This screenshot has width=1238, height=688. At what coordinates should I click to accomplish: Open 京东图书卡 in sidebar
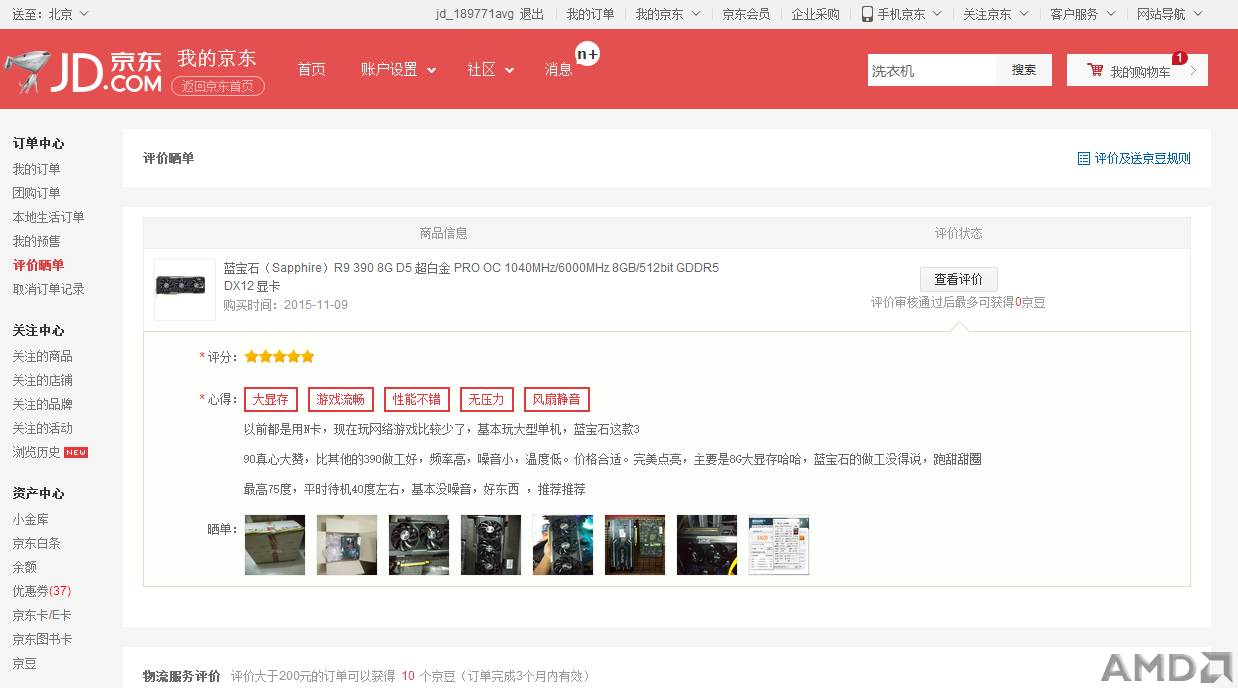[42, 639]
